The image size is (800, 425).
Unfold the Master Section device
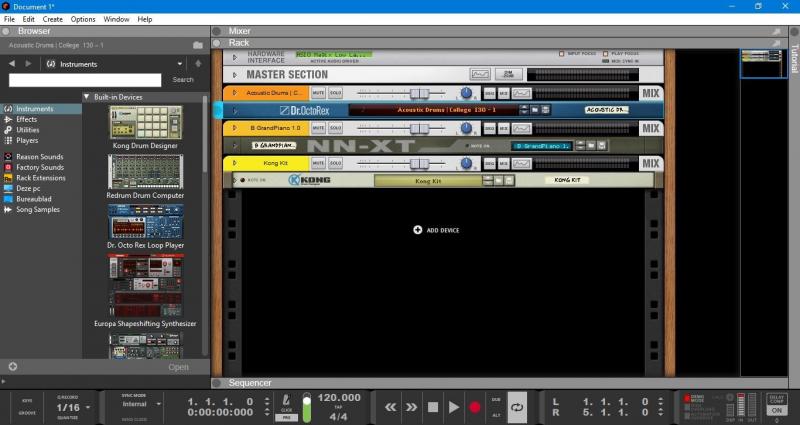[x=235, y=75]
